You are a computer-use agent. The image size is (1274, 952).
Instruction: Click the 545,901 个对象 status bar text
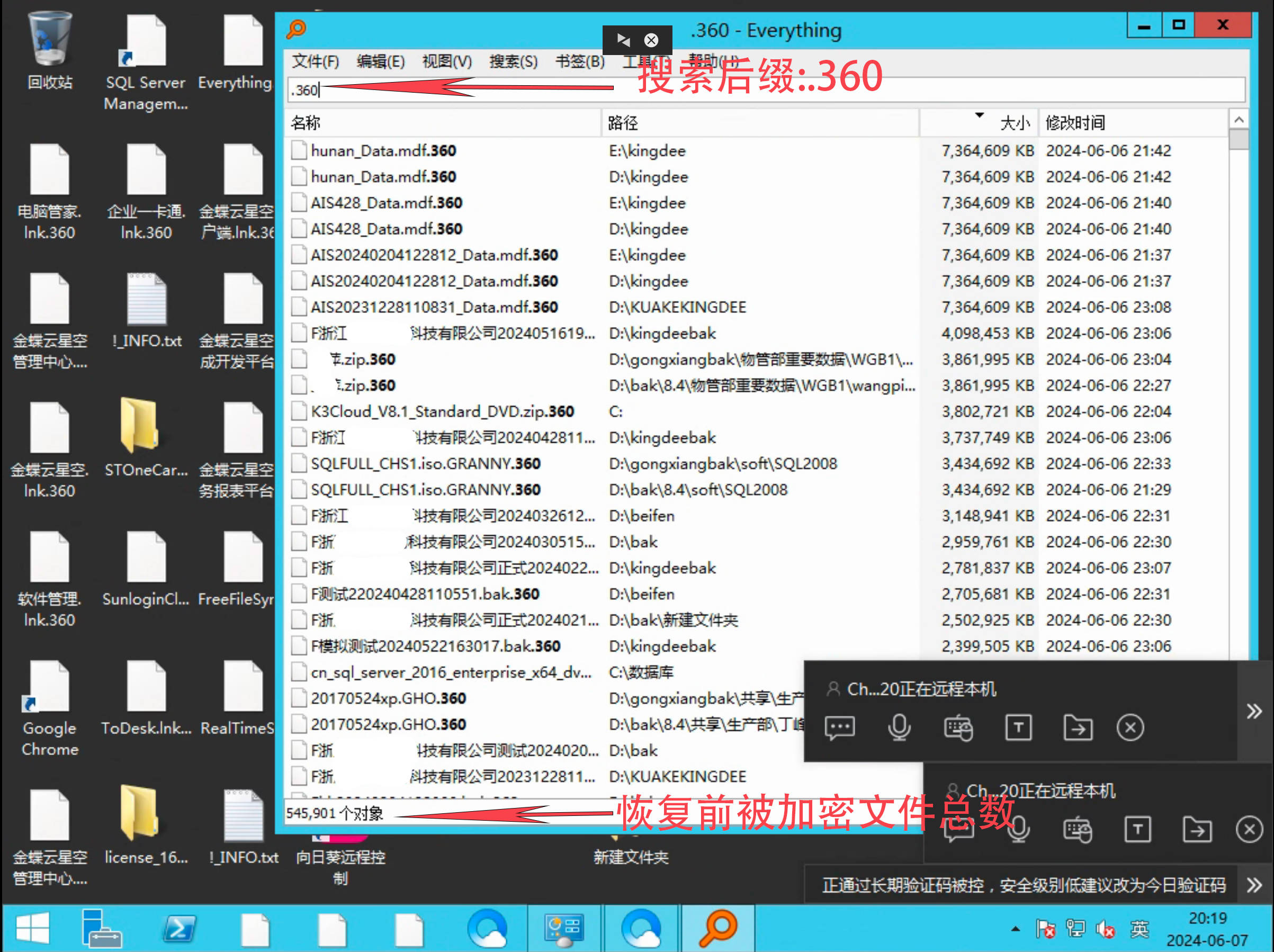[x=335, y=813]
